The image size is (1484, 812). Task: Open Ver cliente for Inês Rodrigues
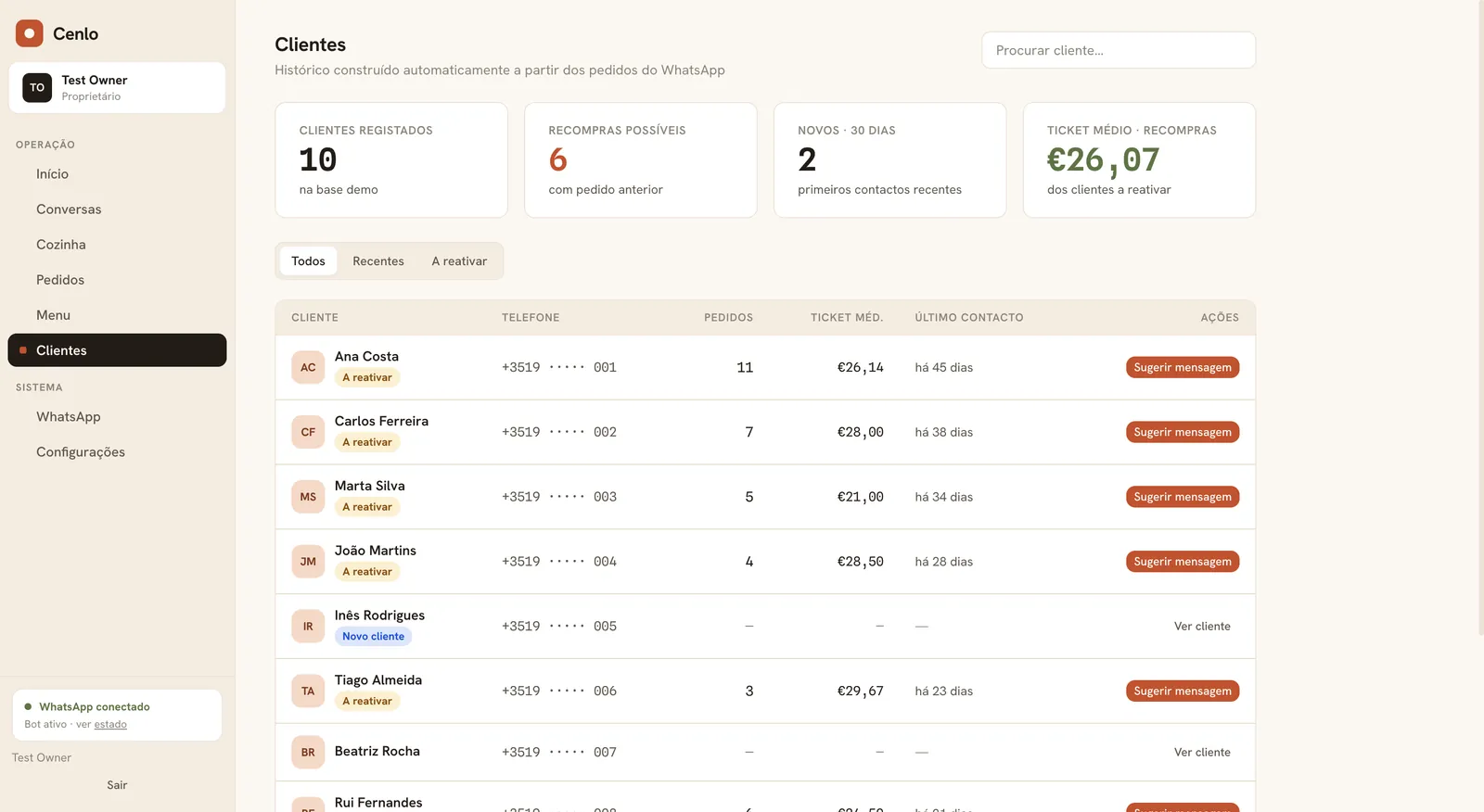point(1202,627)
